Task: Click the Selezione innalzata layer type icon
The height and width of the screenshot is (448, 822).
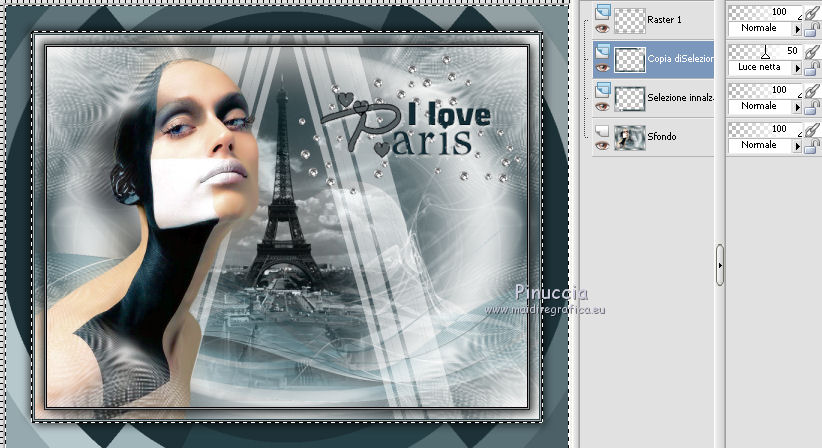Action: click(603, 90)
